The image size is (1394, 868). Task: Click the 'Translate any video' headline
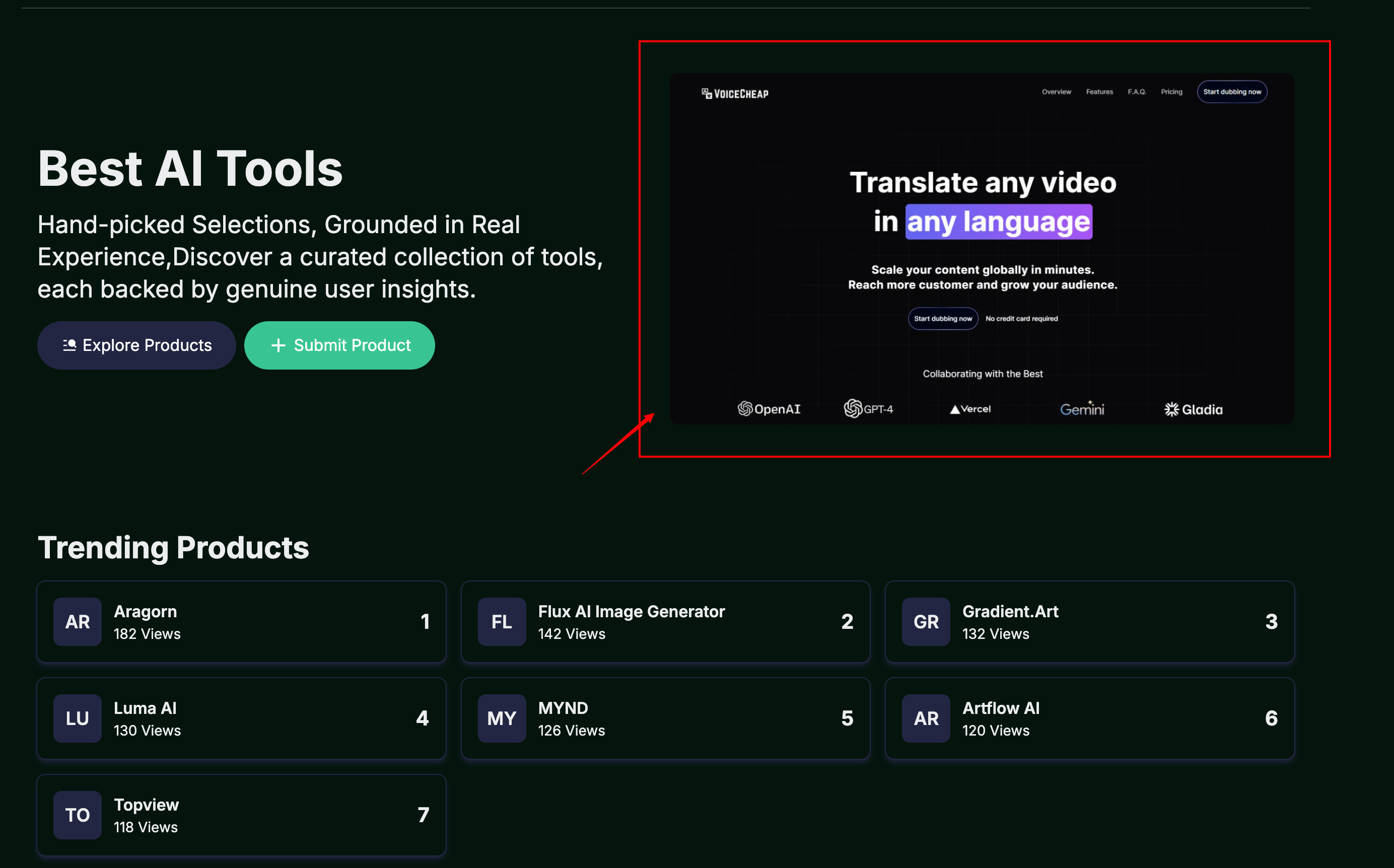[983, 183]
